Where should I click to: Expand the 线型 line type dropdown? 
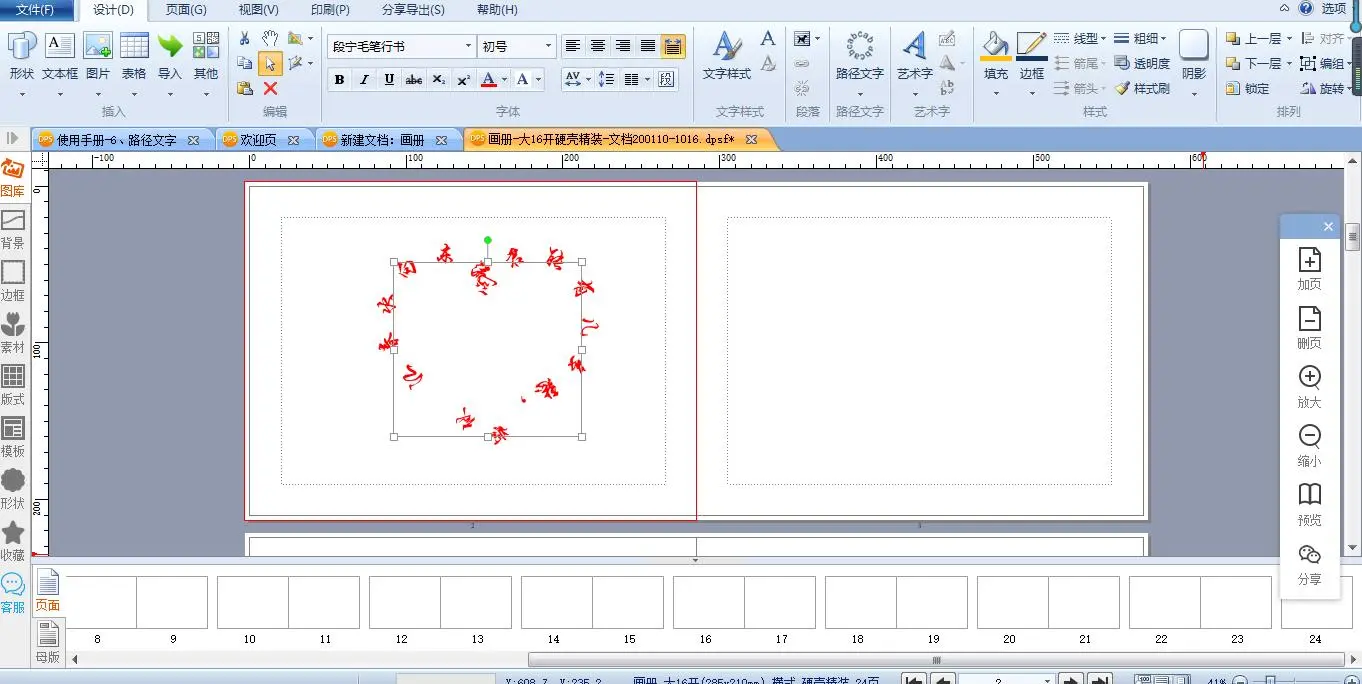1080,39
